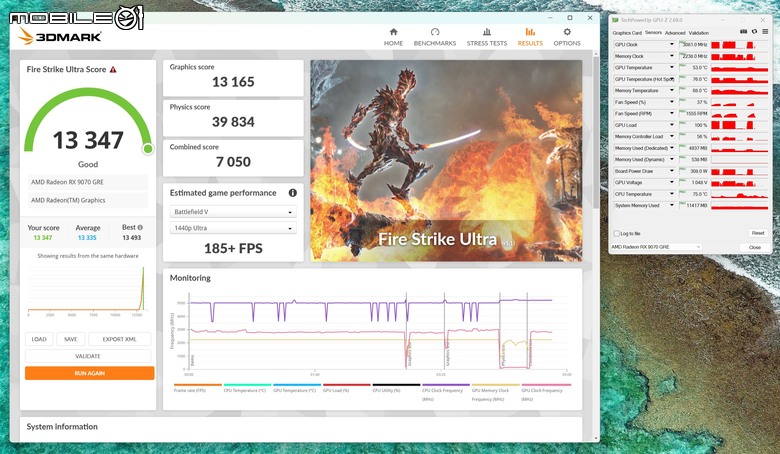This screenshot has width=780, height=454.
Task: Enable Log to file in GPU-Z
Action: coord(617,233)
